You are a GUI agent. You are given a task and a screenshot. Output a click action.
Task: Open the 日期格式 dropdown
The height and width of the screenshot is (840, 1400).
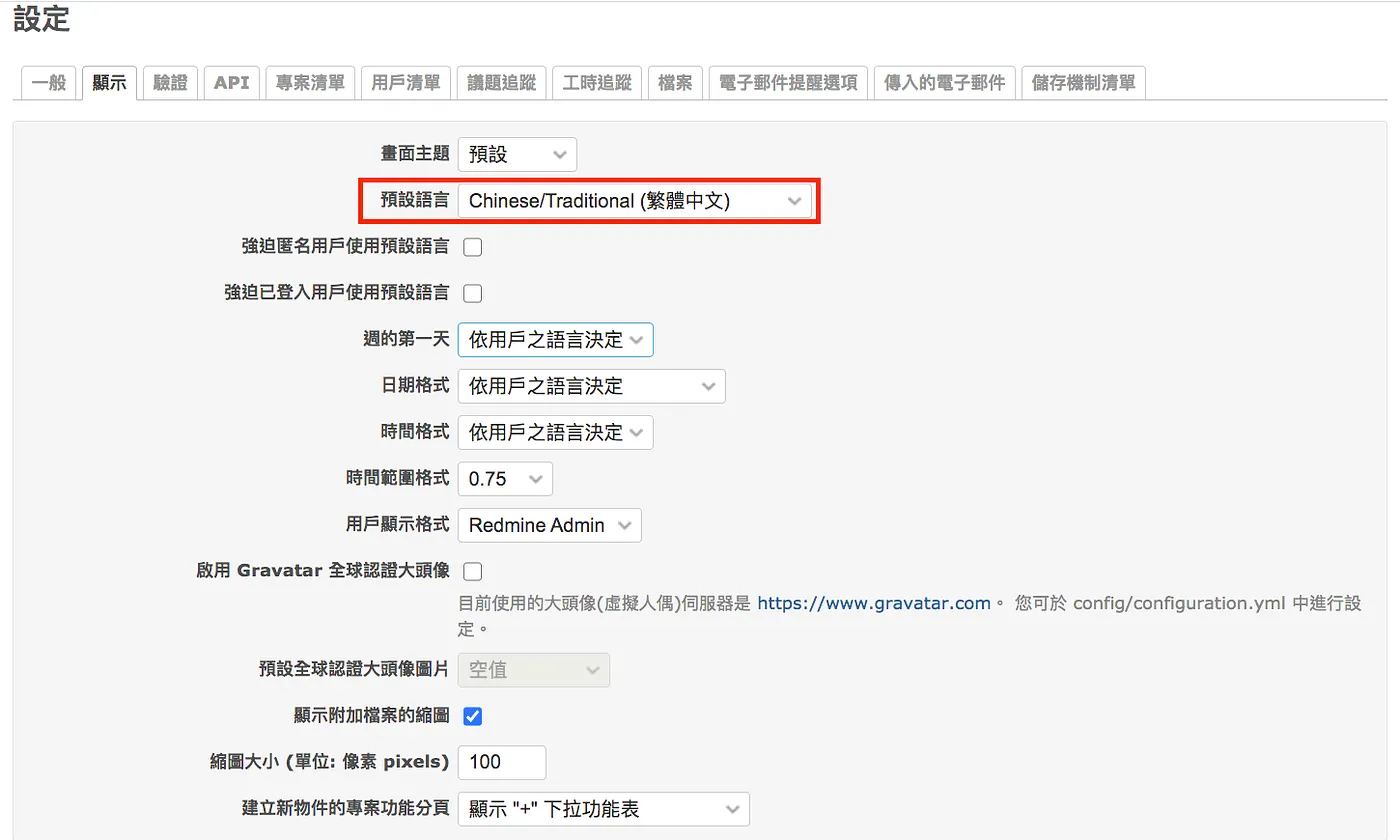[591, 386]
